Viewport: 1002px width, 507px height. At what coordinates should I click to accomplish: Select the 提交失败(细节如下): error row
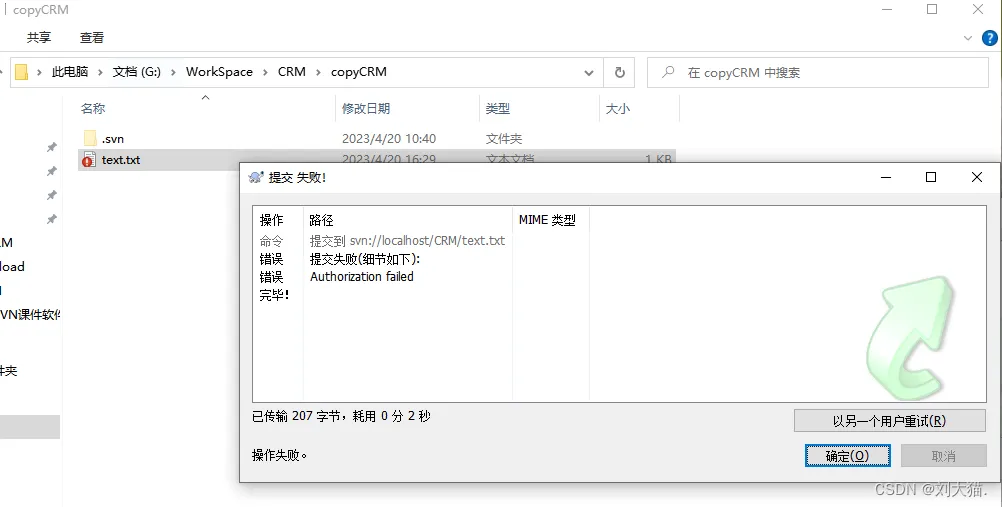[365, 259]
